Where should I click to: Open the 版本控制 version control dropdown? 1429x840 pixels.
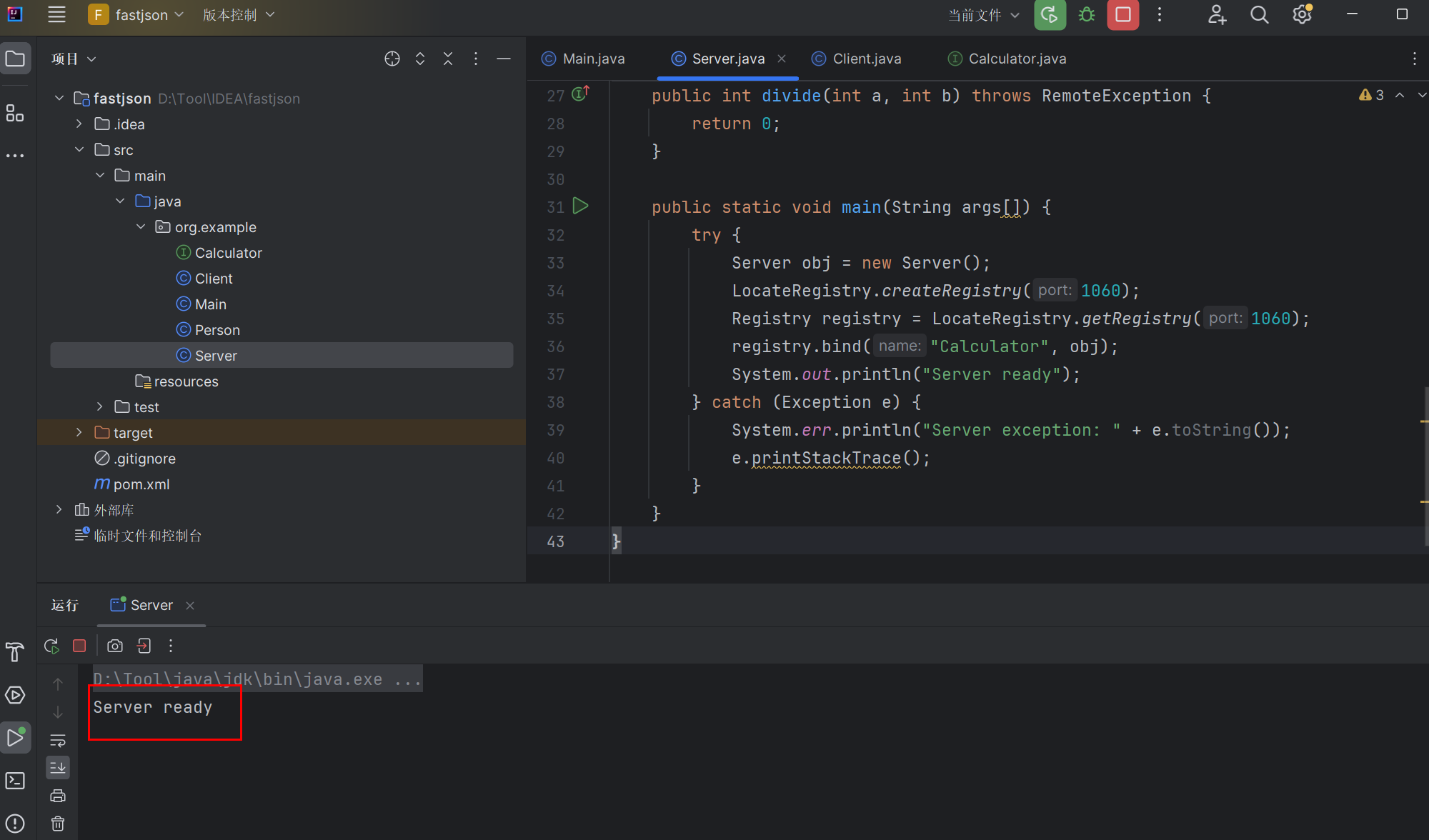tap(239, 15)
